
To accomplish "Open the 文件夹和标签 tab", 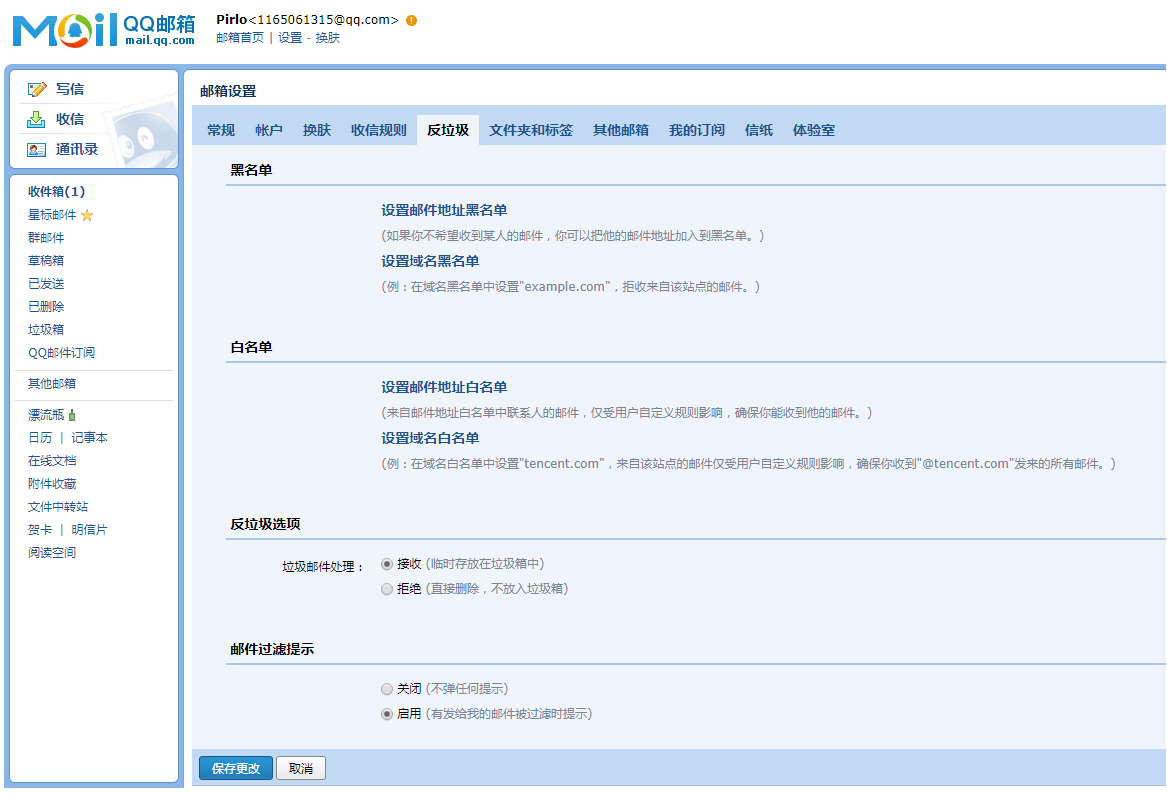I will click(530, 130).
